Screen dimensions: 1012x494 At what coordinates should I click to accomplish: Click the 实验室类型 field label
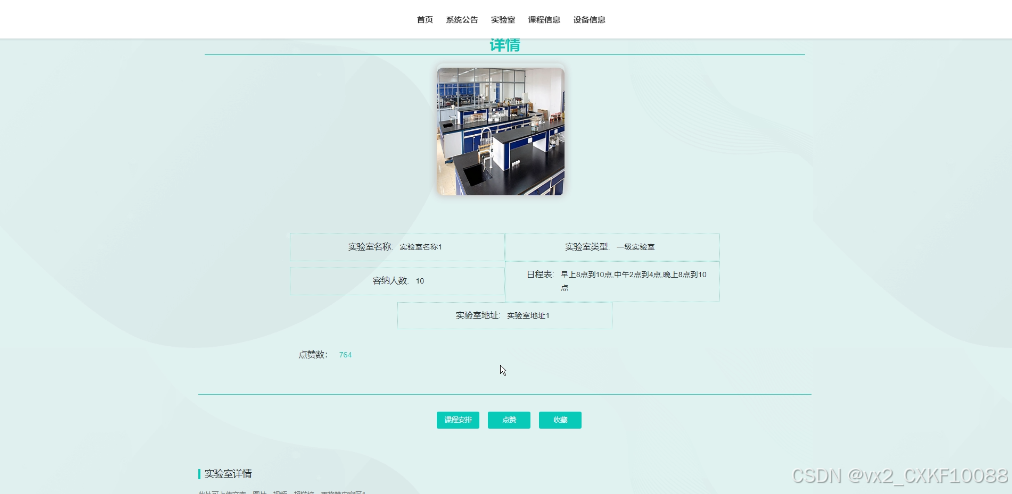click(x=587, y=247)
